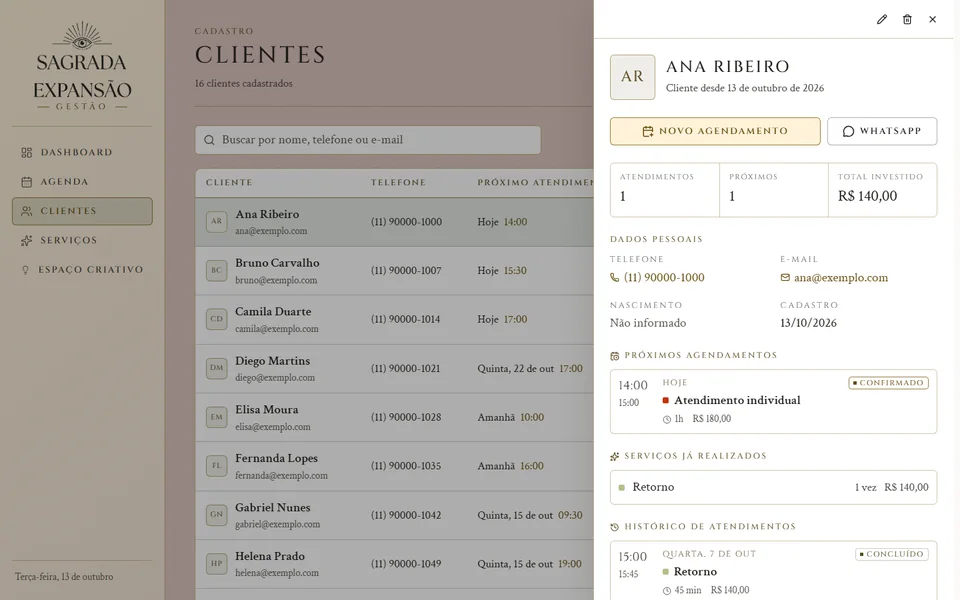Open the Dashboard menu item

click(82, 152)
